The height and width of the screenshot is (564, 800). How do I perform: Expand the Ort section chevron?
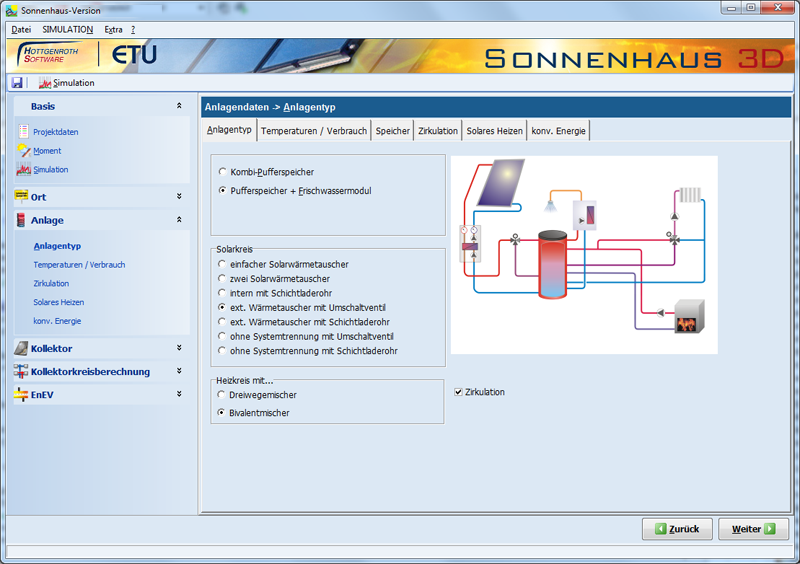[179, 196]
